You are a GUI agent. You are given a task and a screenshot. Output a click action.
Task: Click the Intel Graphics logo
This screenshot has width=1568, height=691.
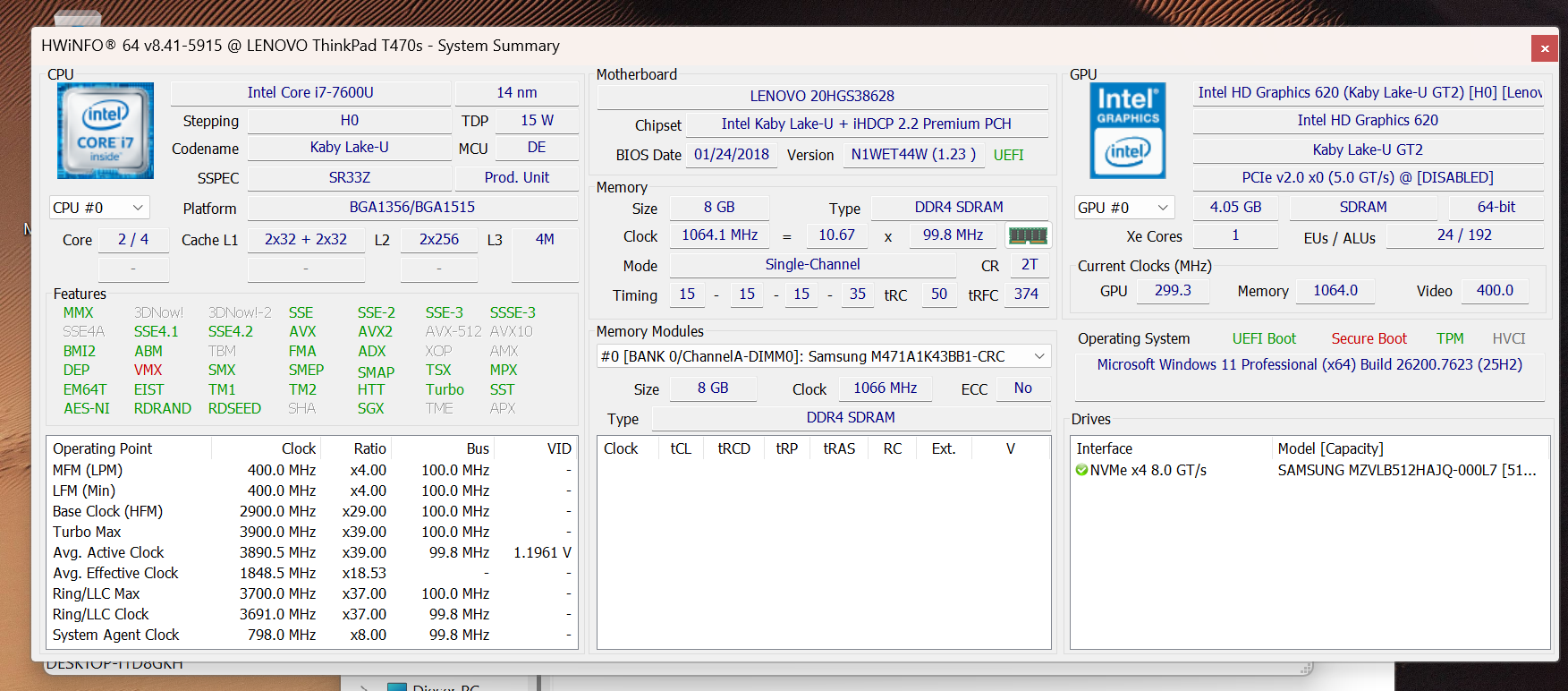tap(1128, 131)
